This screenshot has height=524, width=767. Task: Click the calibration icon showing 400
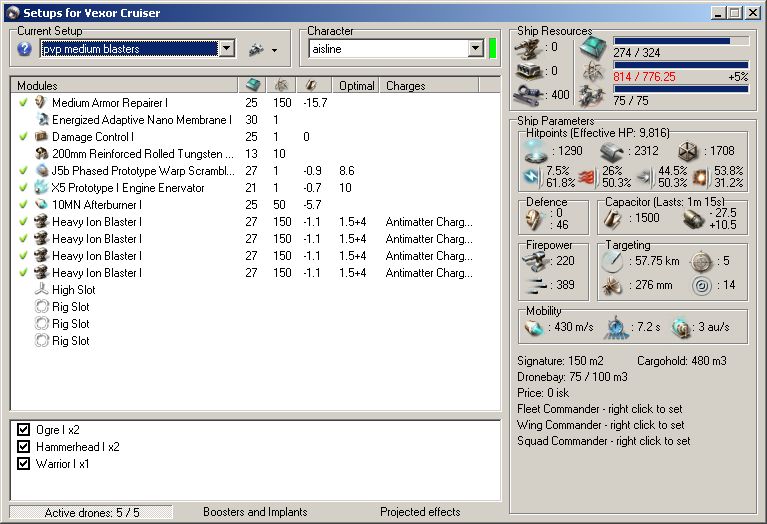click(x=528, y=94)
